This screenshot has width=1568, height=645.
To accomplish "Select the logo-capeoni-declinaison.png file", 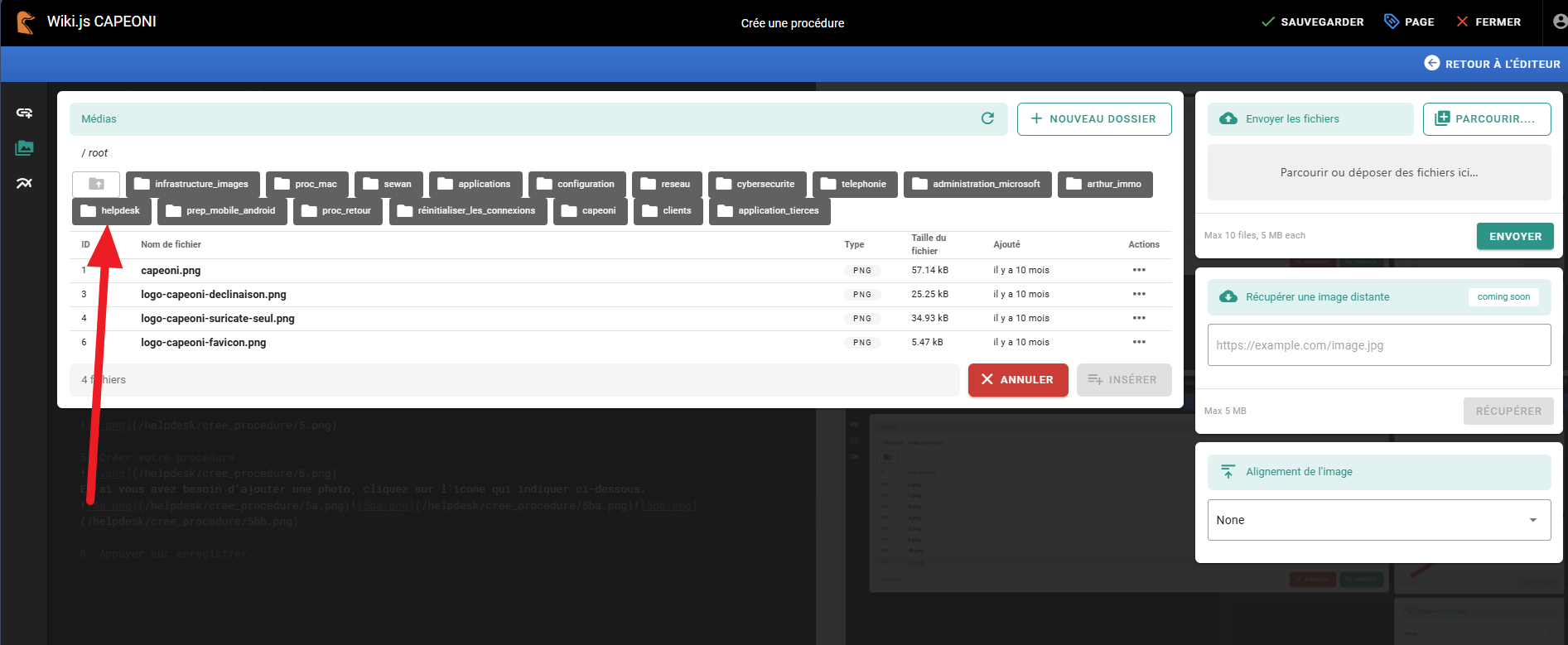I will (620, 295).
